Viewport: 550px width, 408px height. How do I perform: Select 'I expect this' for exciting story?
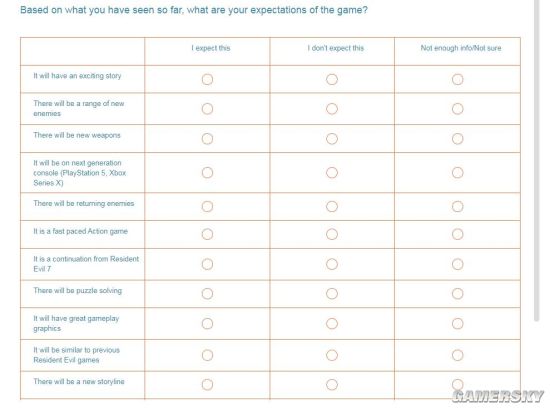tap(207, 79)
